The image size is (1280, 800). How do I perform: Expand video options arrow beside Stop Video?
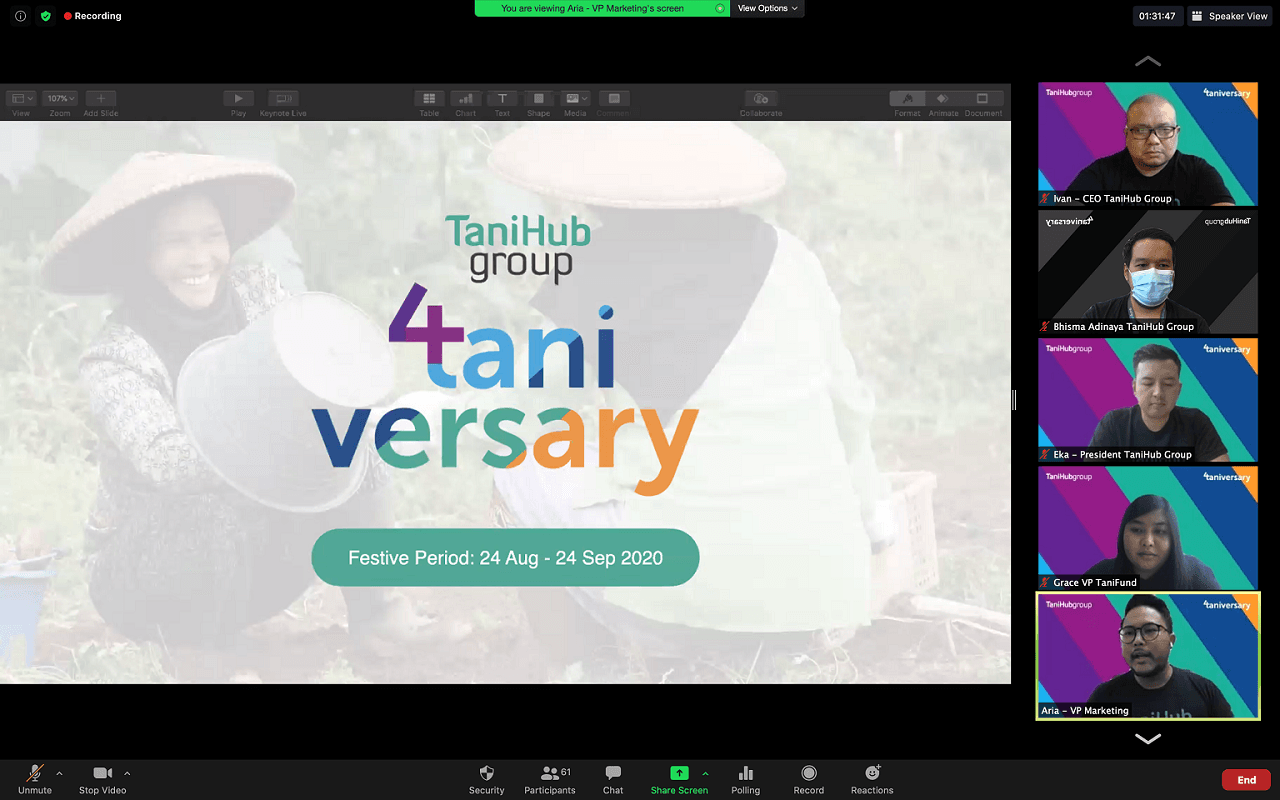pyautogui.click(x=127, y=773)
